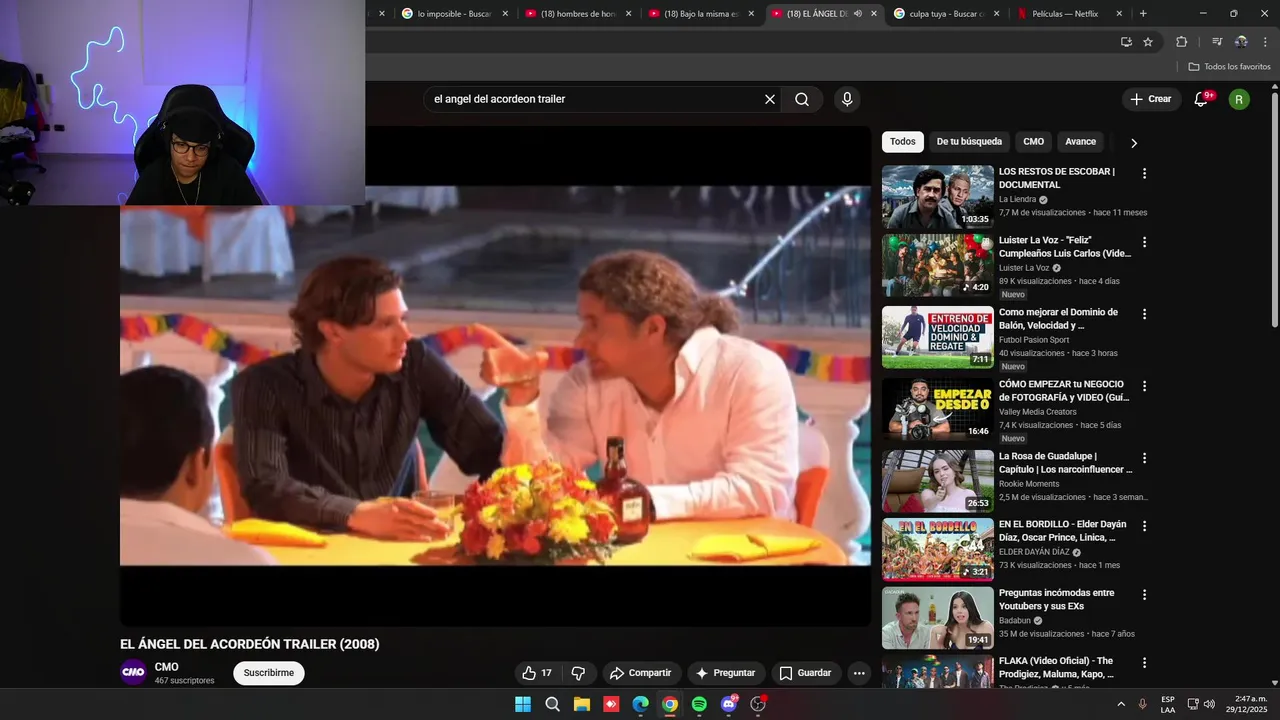Image resolution: width=1280 pixels, height=720 pixels.
Task: Select the Avance filter chip
Action: coord(1081,142)
